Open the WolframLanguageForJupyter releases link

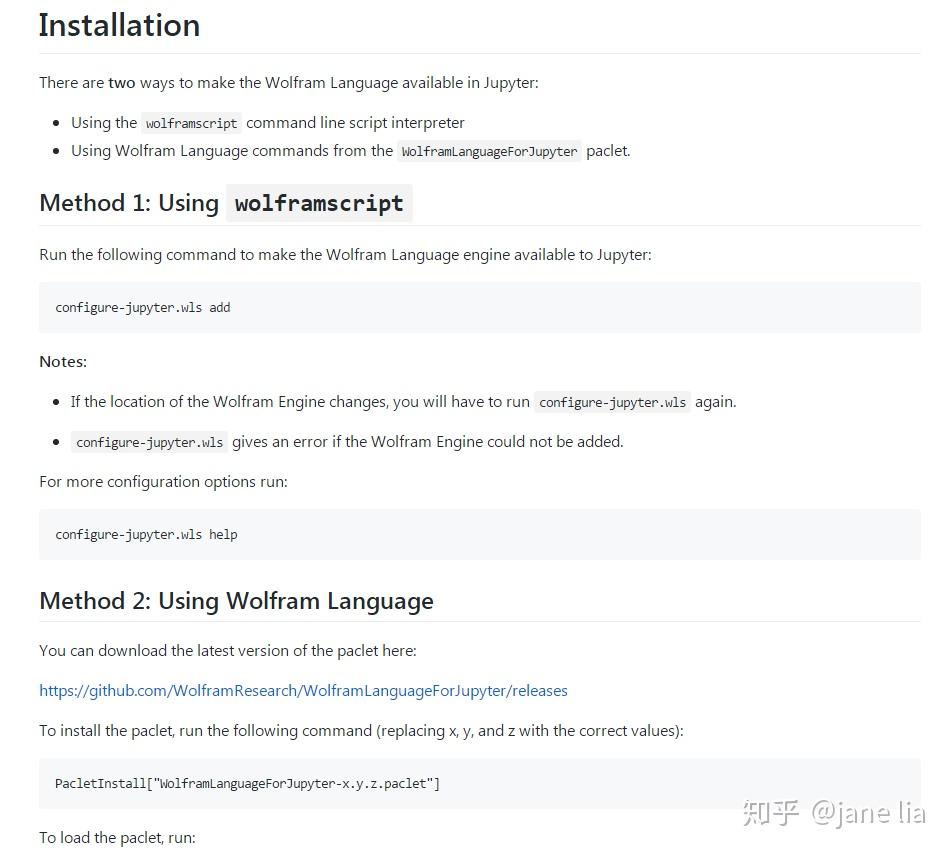point(303,690)
